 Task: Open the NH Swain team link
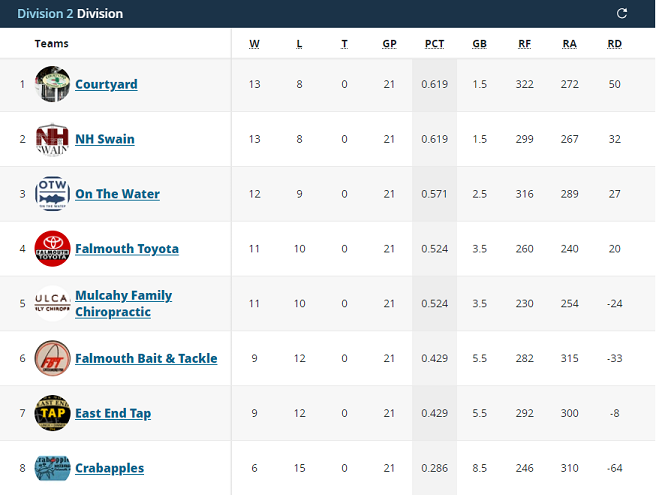[x=104, y=139]
